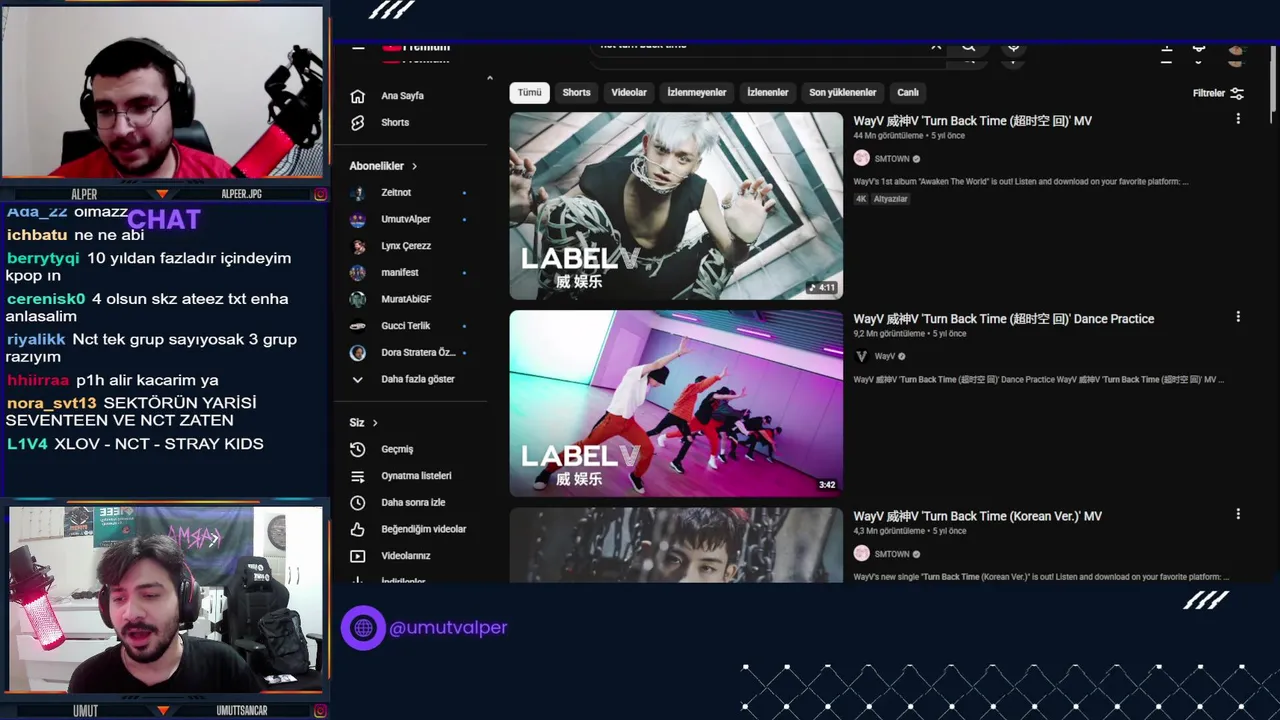Open the 'Turn Back Time' Dance Practice title
Screen dimensions: 1280x720
1003,319
